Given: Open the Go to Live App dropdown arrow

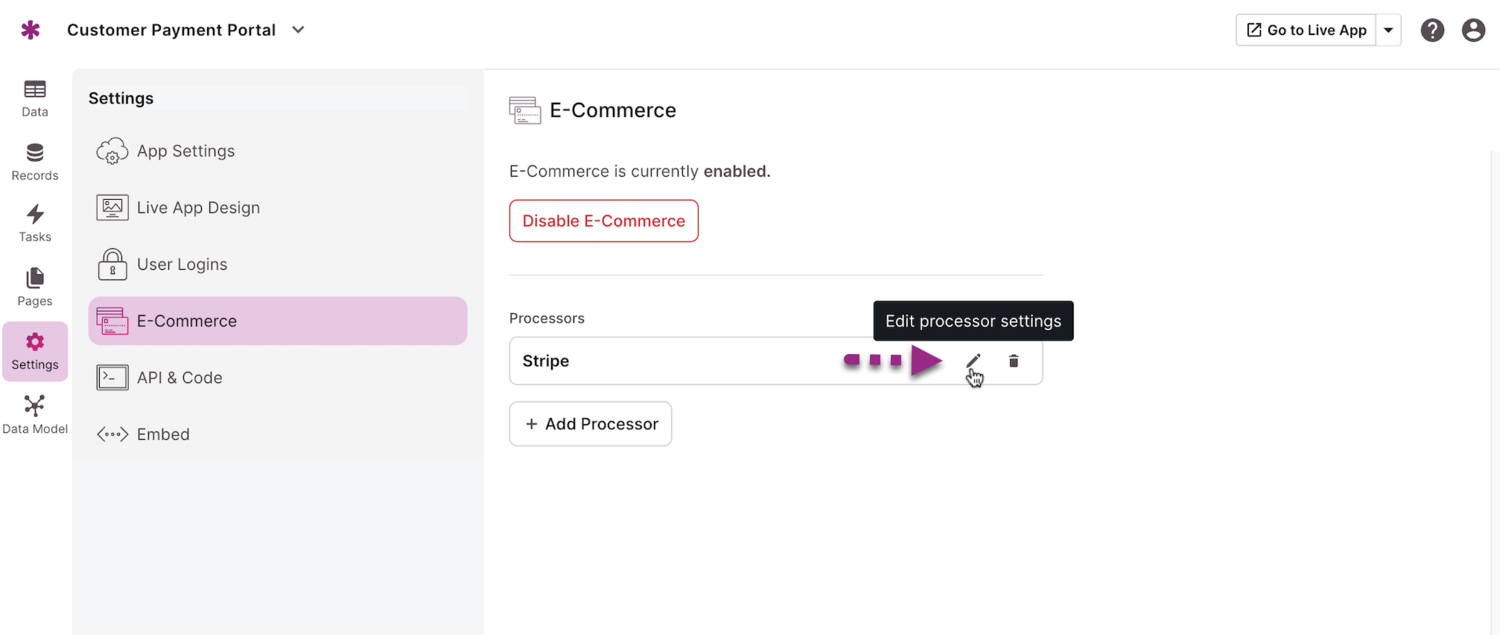Looking at the screenshot, I should 1388,30.
